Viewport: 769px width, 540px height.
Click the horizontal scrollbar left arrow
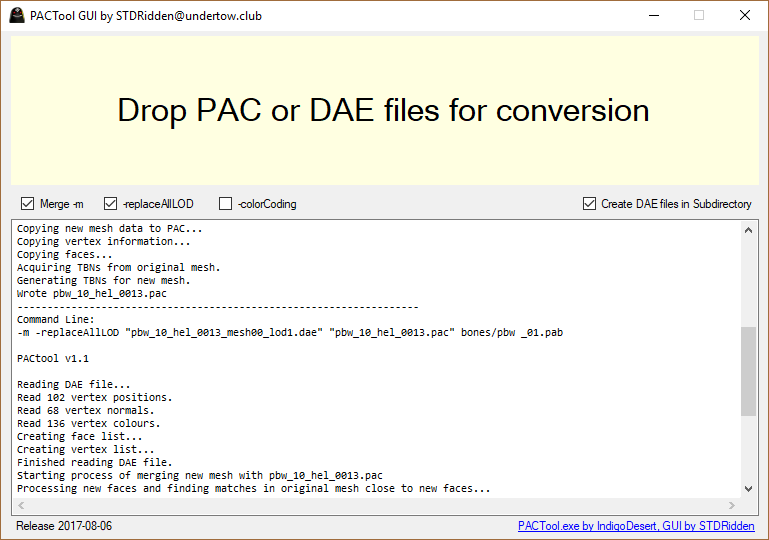(21, 506)
